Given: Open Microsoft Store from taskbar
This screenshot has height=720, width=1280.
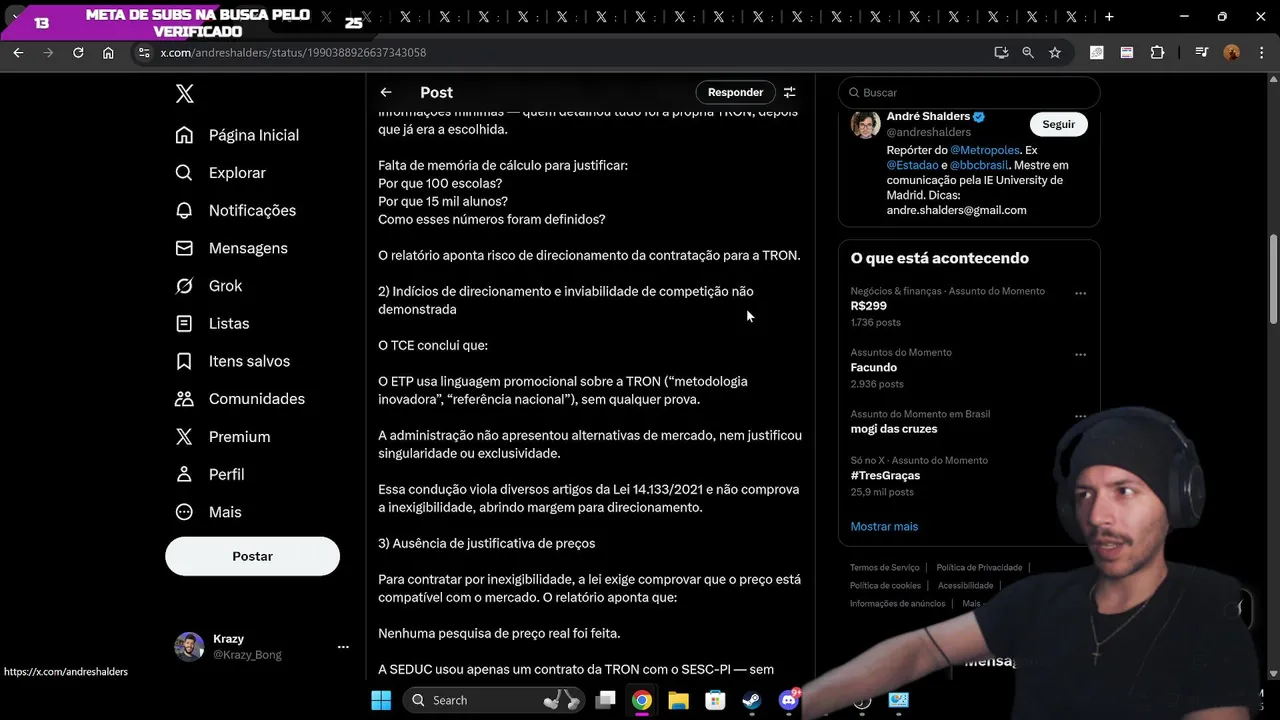Looking at the screenshot, I should 715,700.
